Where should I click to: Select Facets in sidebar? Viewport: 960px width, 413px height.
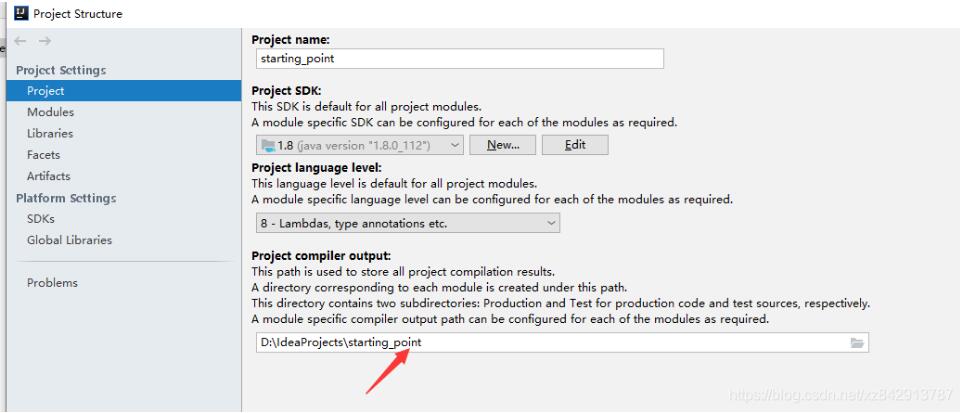[x=44, y=155]
